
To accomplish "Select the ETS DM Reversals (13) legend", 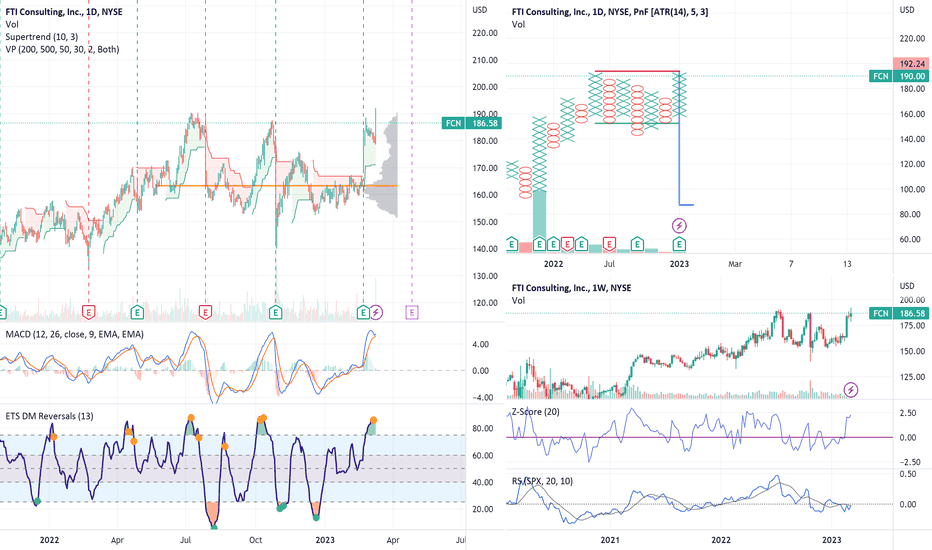I will click(49, 416).
